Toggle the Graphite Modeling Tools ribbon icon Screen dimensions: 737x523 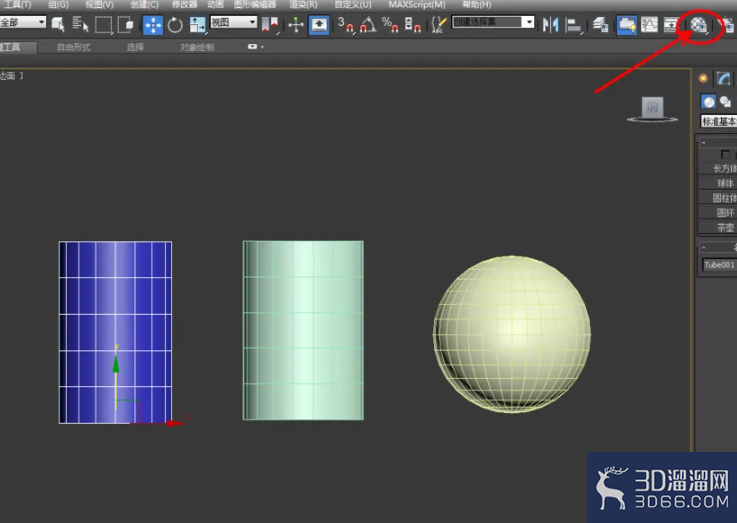coord(627,24)
